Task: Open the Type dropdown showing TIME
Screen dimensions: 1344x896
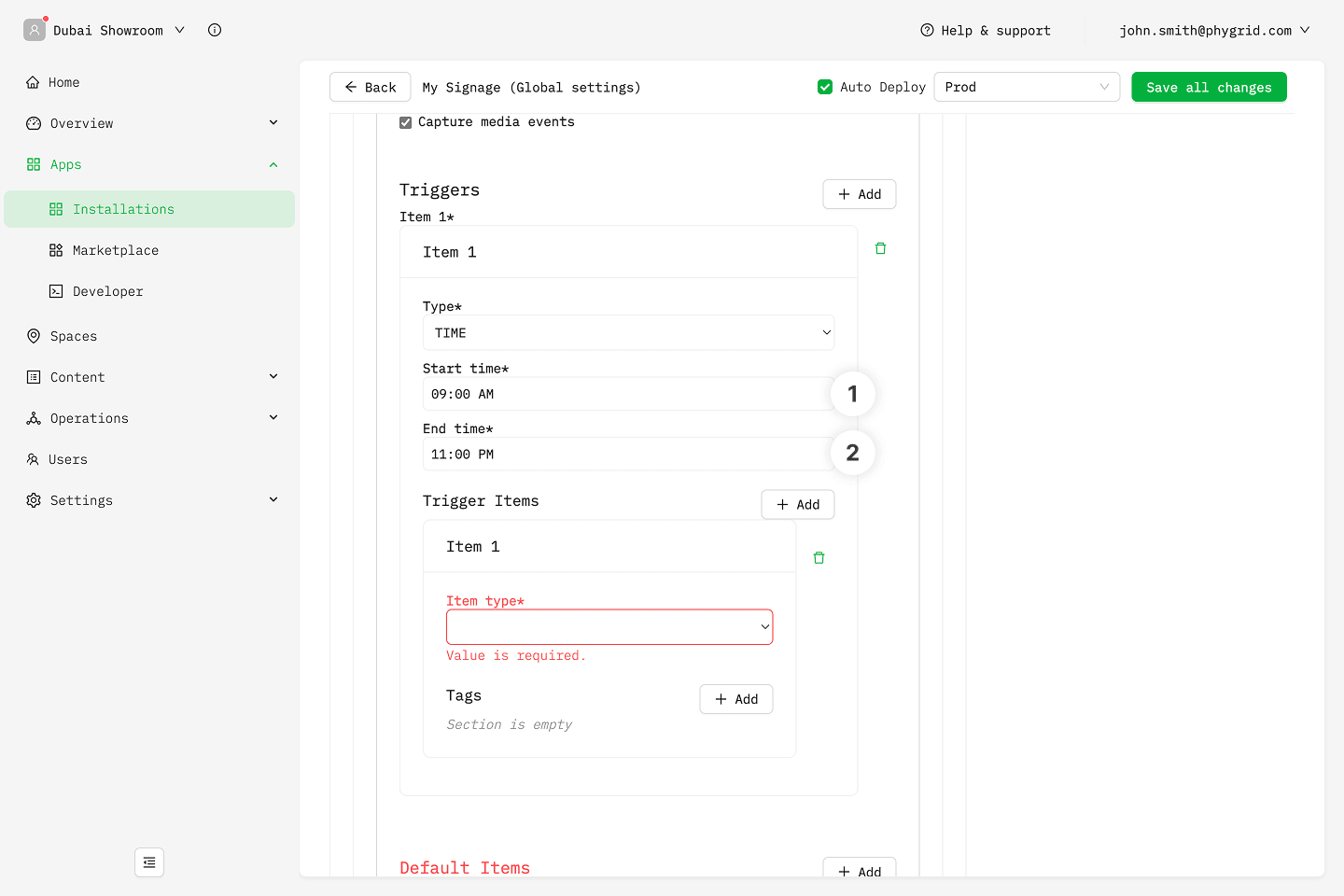Action: [x=628, y=333]
